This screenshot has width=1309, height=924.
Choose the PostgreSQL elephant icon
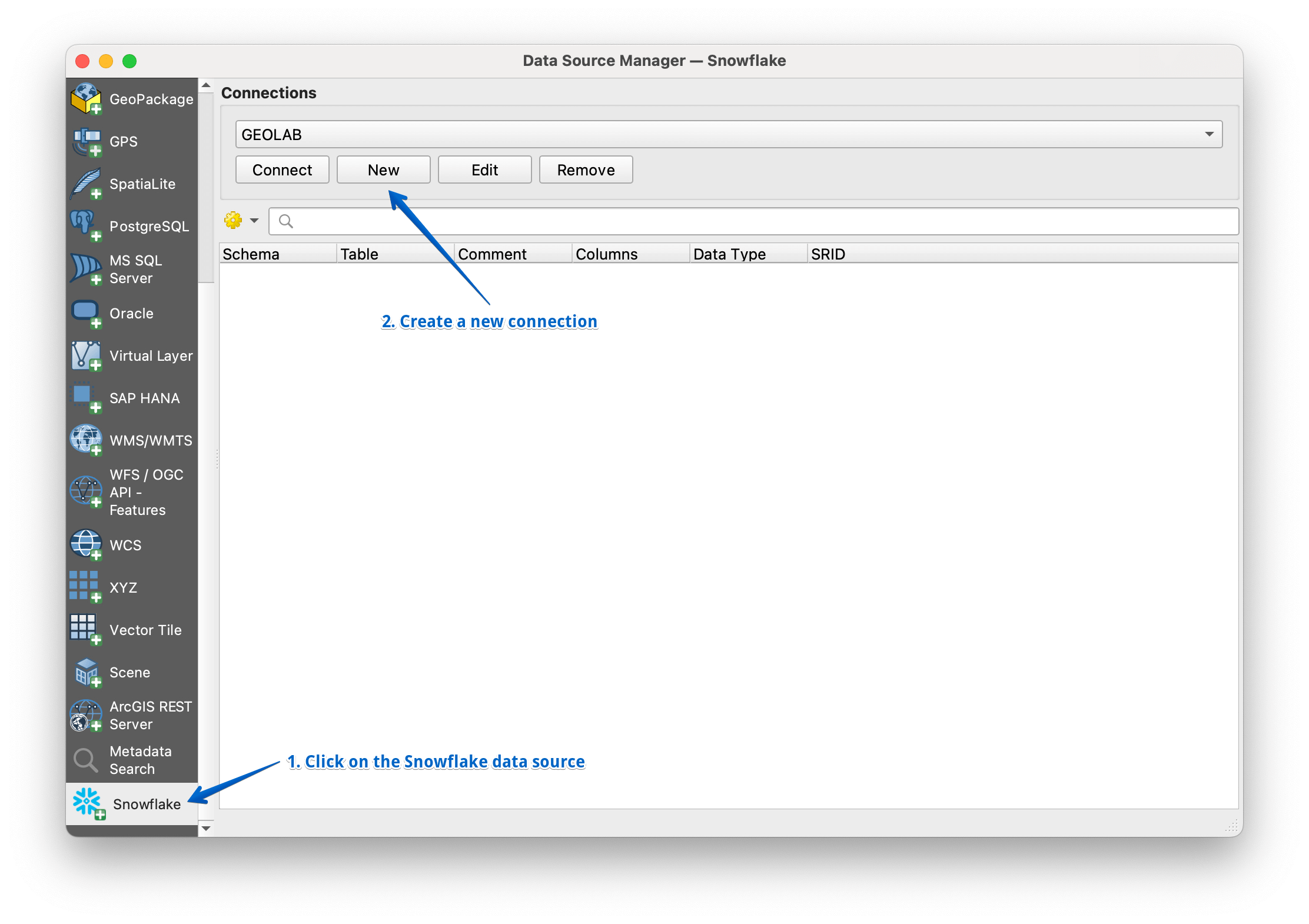86,227
